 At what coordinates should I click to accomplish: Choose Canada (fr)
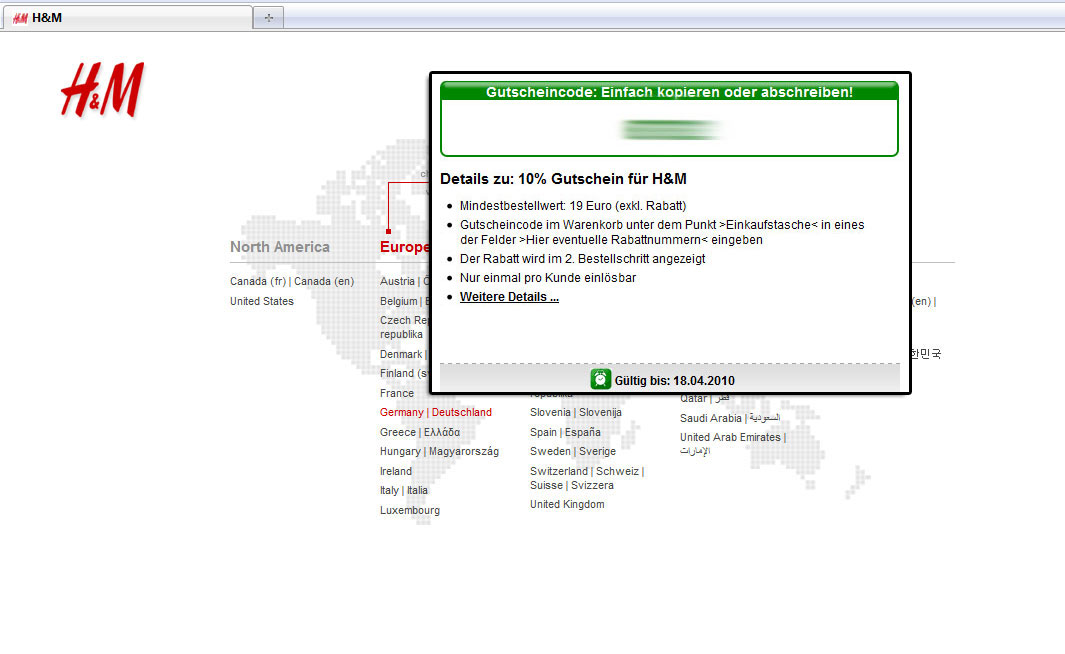pyautogui.click(x=257, y=281)
